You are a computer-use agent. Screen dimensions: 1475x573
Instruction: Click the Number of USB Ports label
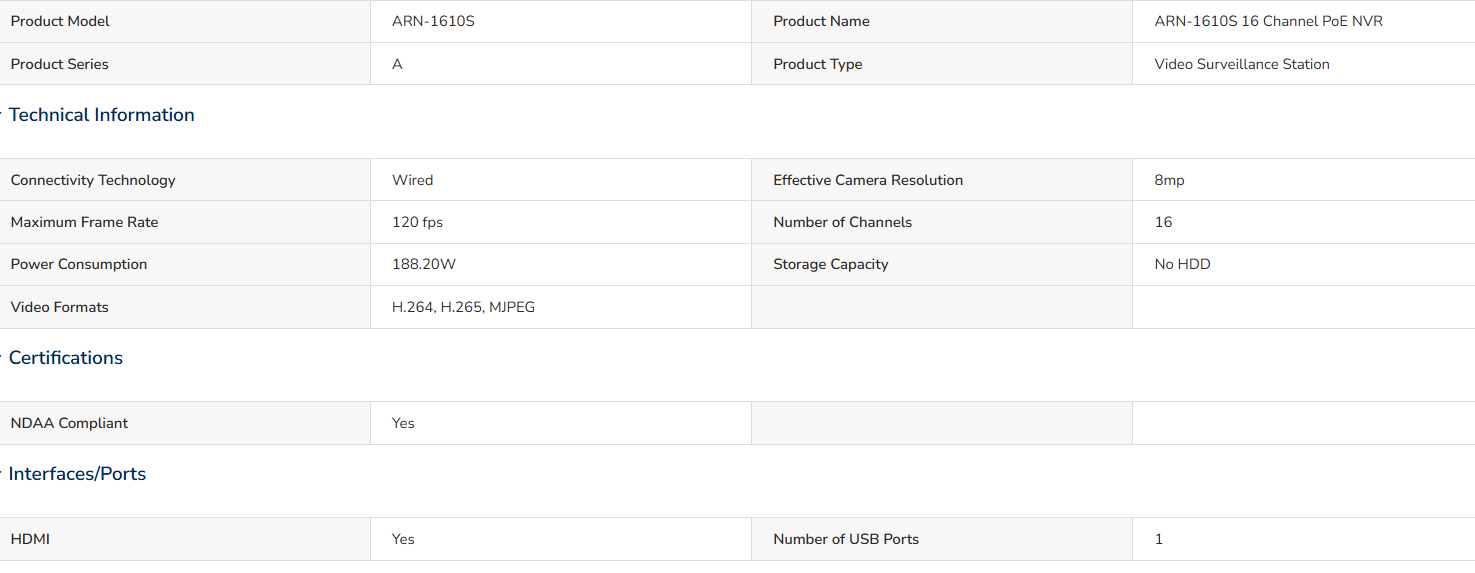846,539
